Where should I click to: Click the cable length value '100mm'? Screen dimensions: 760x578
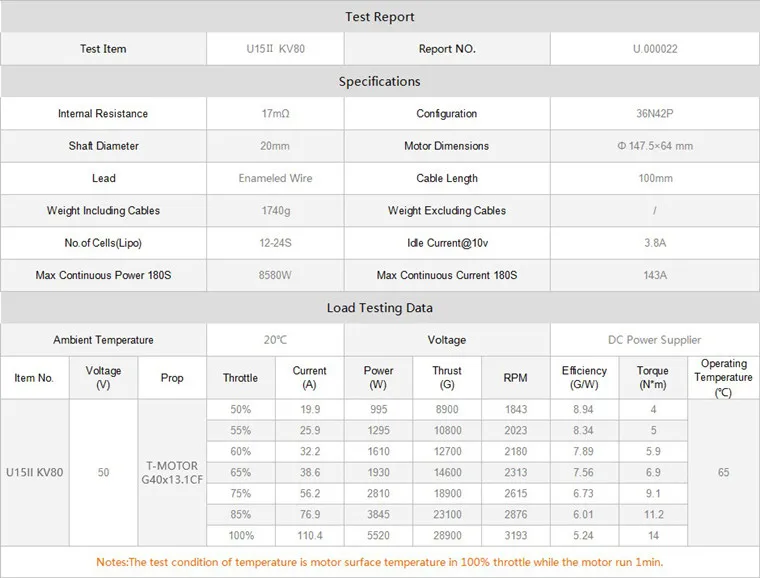pyautogui.click(x=655, y=178)
